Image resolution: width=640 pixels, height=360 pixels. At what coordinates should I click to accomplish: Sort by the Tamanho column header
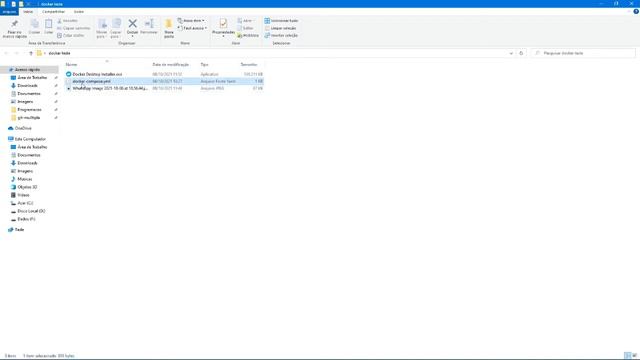click(249, 64)
